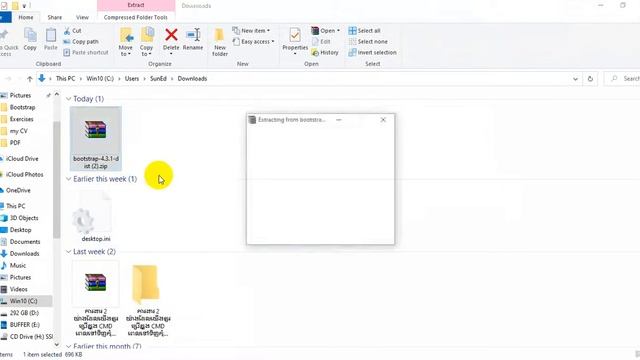Viewport: 640px width, 360px height.
Task: Select the Last week RAR archive file
Action: [x=96, y=300]
